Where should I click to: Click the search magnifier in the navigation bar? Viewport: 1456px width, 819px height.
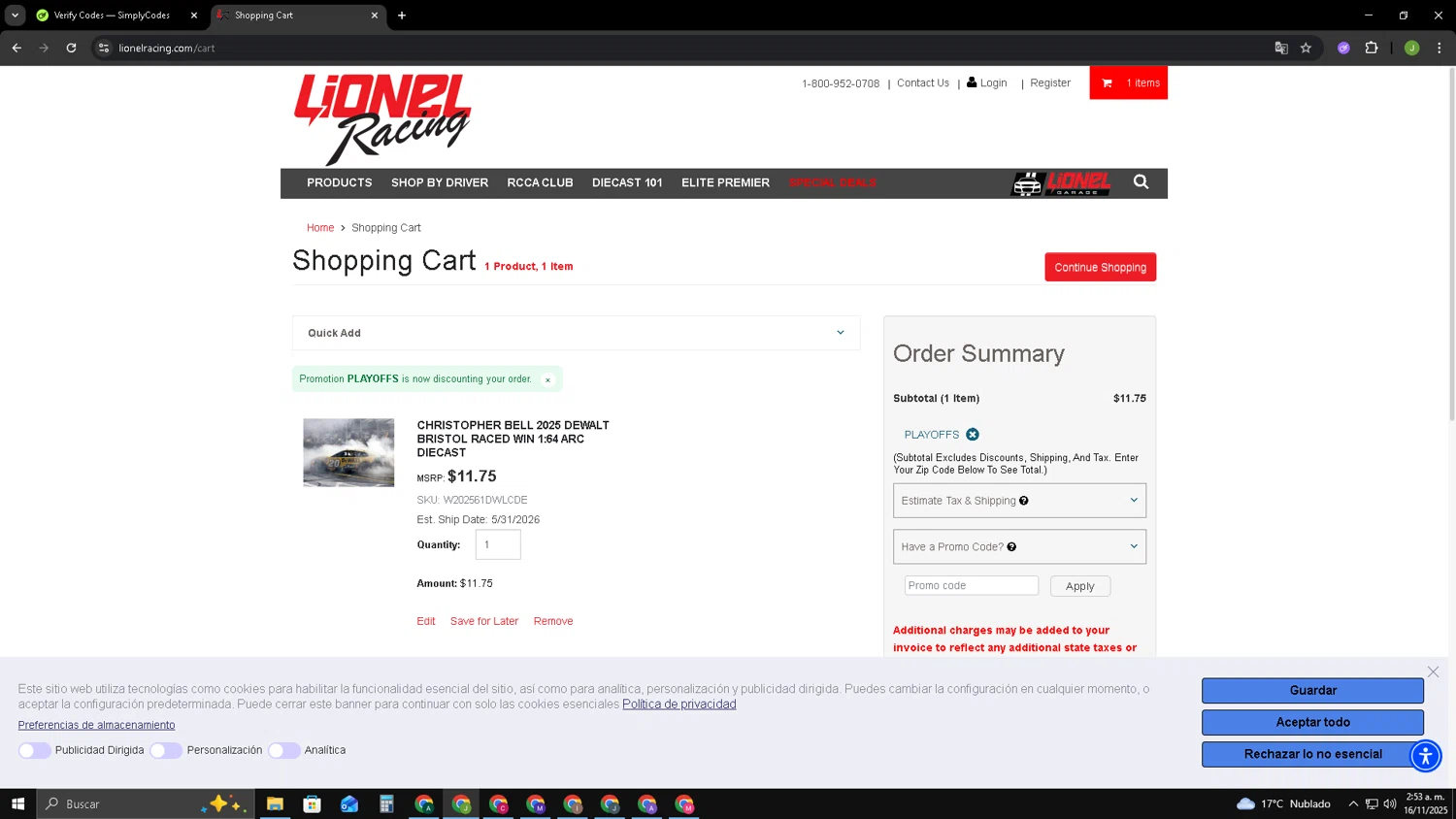1141,182
